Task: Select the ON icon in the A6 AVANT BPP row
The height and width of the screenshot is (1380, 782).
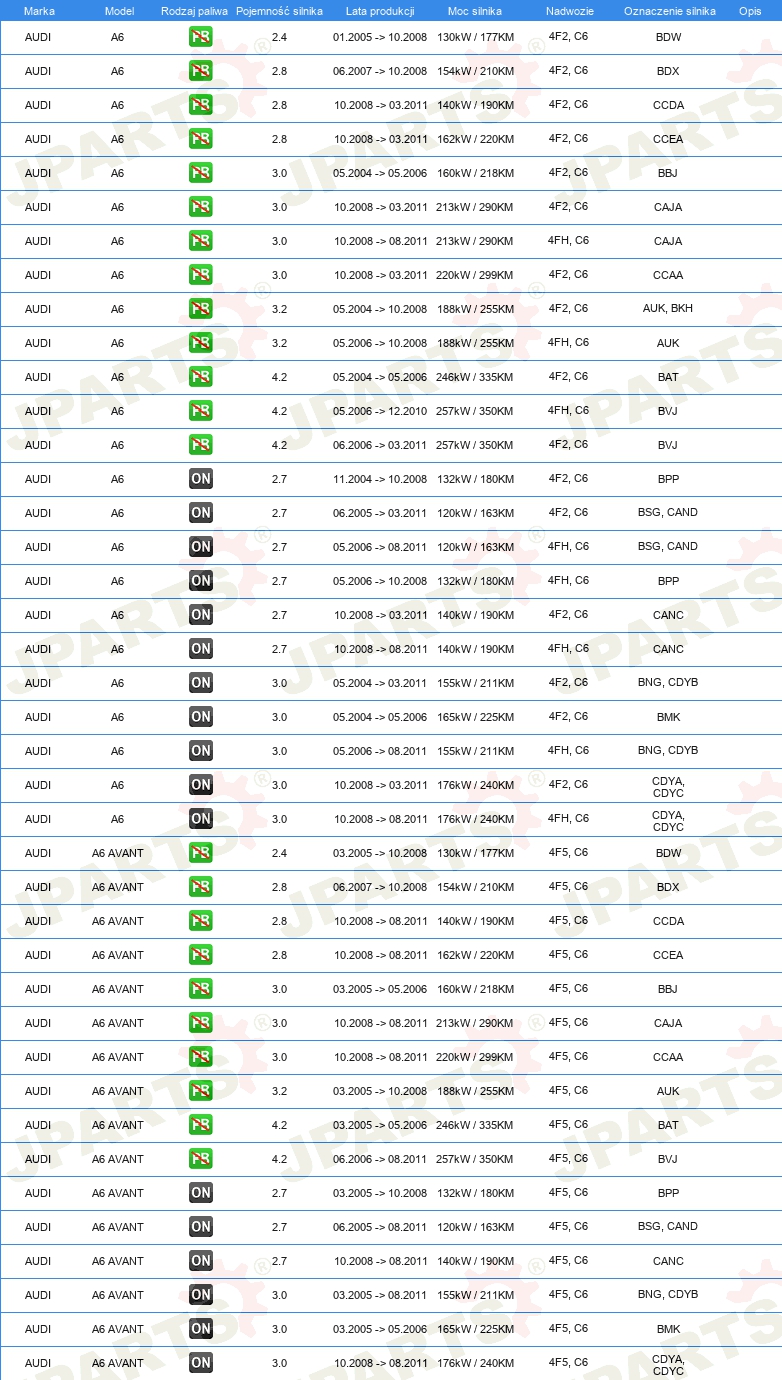Action: coord(201,1194)
